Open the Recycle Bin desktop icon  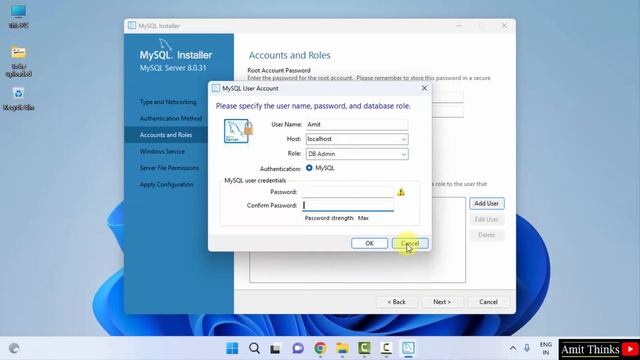tap(18, 98)
